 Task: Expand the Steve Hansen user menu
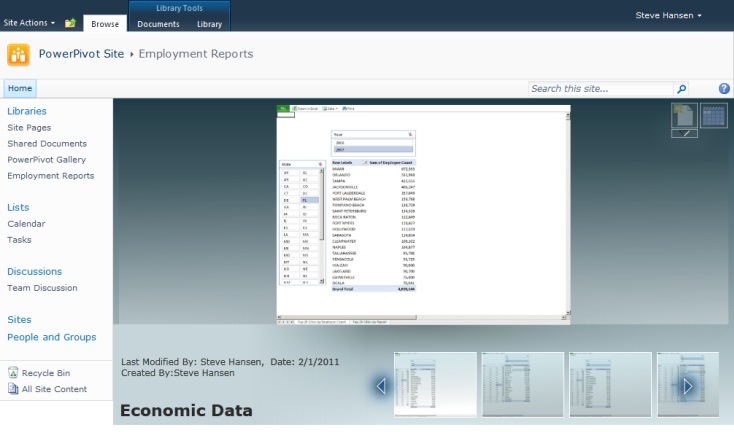[668, 15]
